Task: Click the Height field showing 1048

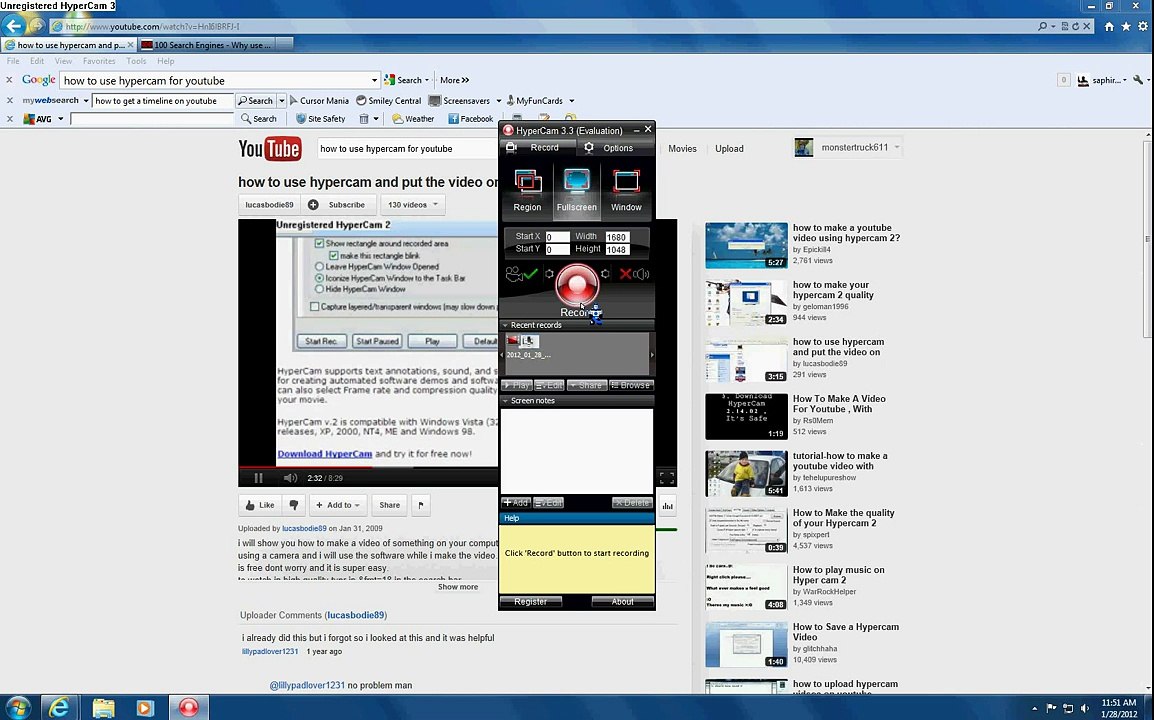Action: click(x=617, y=250)
